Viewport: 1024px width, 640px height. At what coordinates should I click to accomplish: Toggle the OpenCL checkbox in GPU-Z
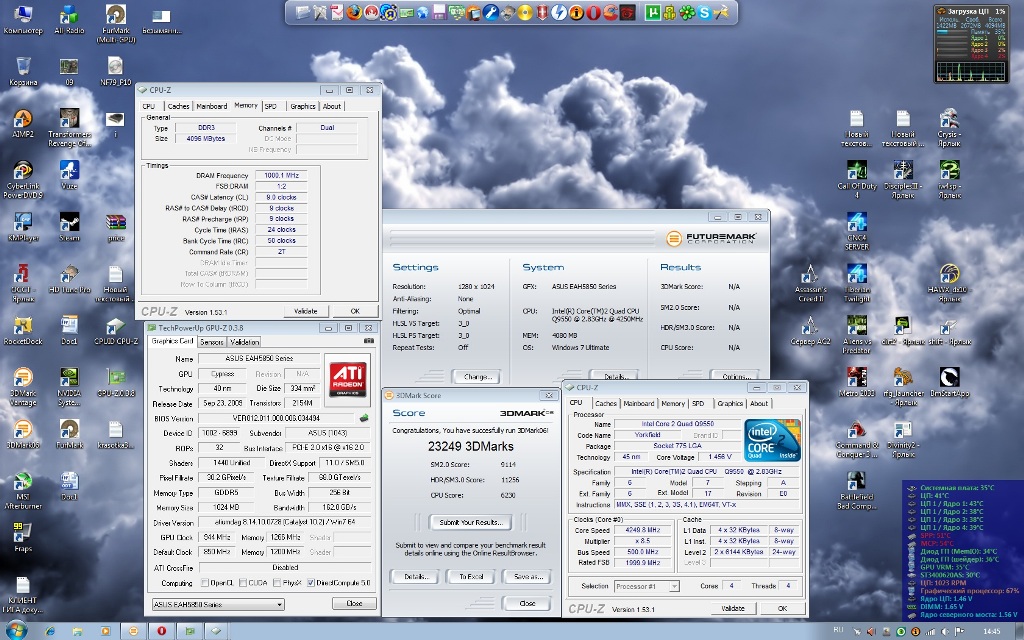[205, 583]
